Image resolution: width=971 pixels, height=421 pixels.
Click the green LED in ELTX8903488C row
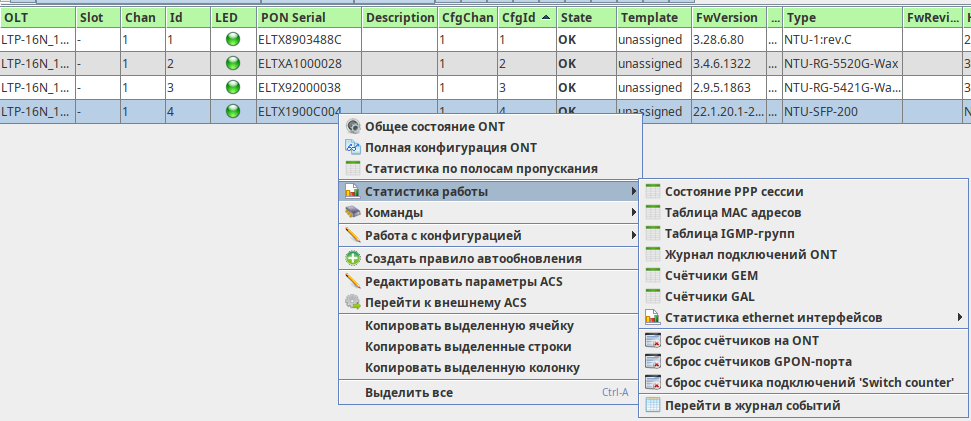pyautogui.click(x=233, y=40)
